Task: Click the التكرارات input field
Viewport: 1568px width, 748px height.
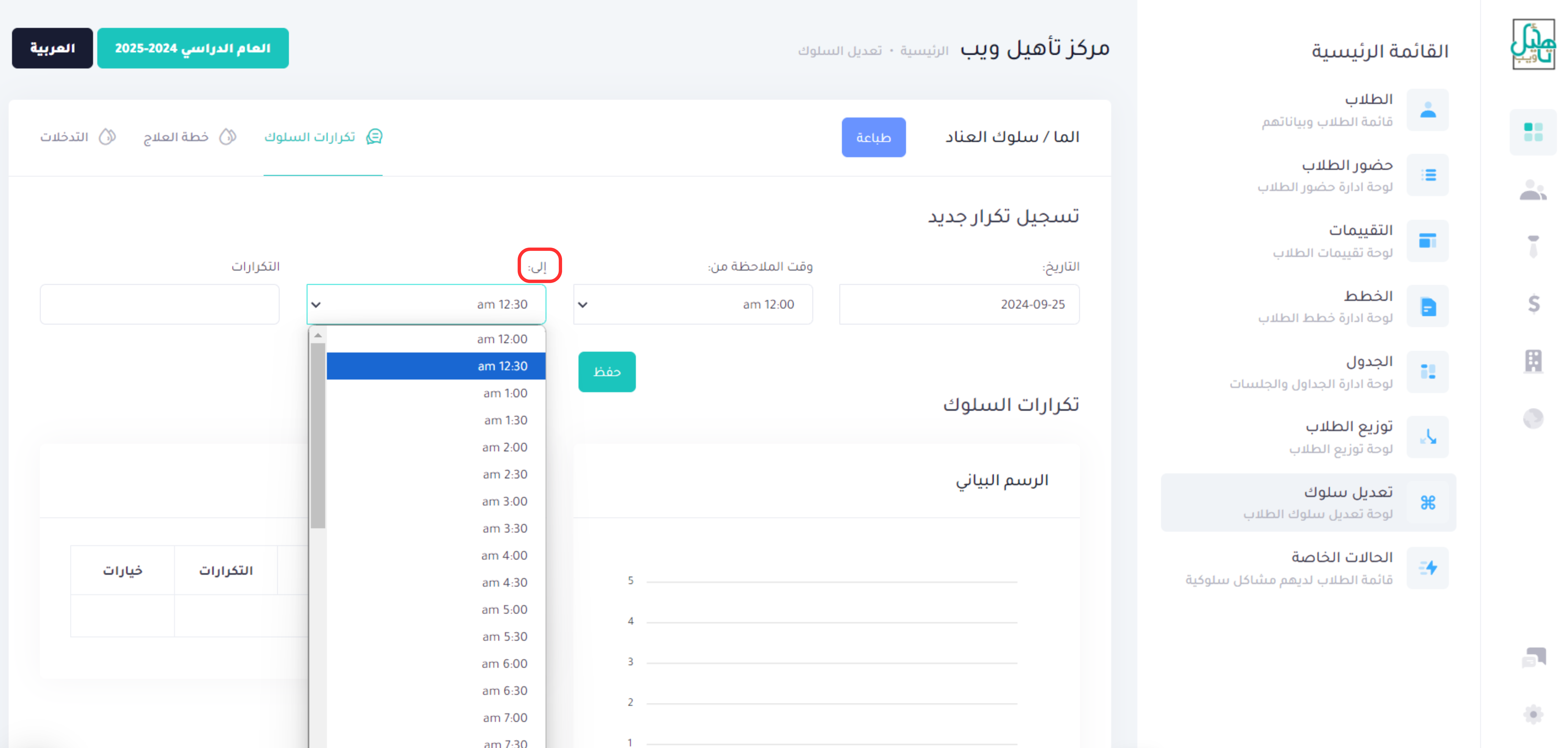Action: point(159,304)
